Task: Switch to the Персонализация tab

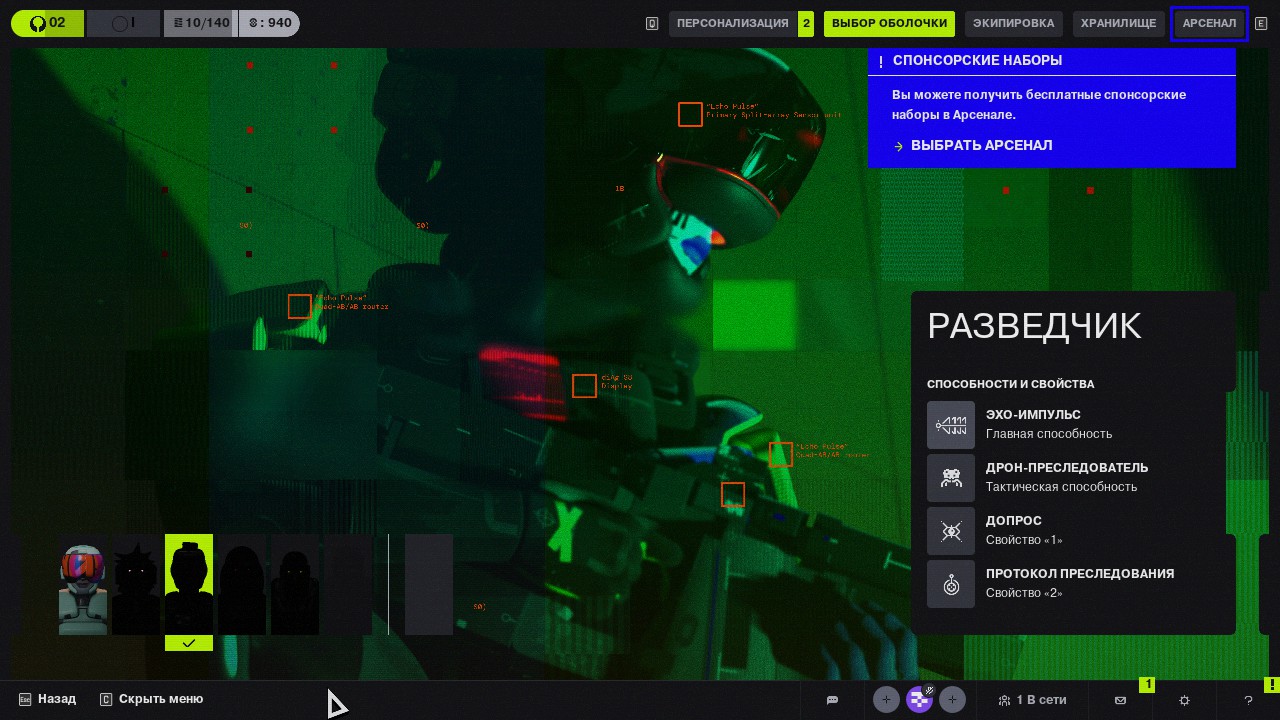Action: click(732, 23)
